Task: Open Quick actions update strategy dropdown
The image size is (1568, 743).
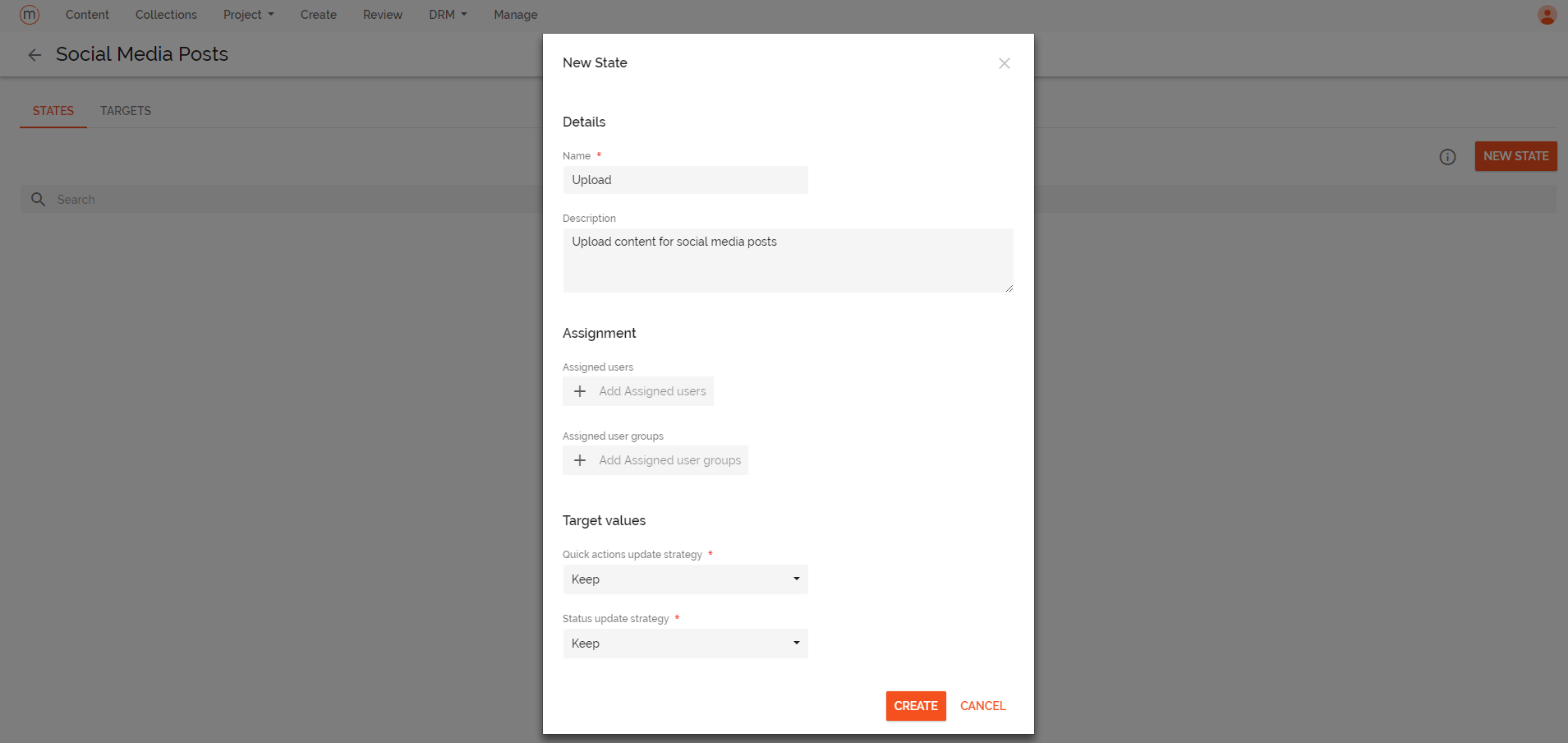Action: tap(685, 579)
